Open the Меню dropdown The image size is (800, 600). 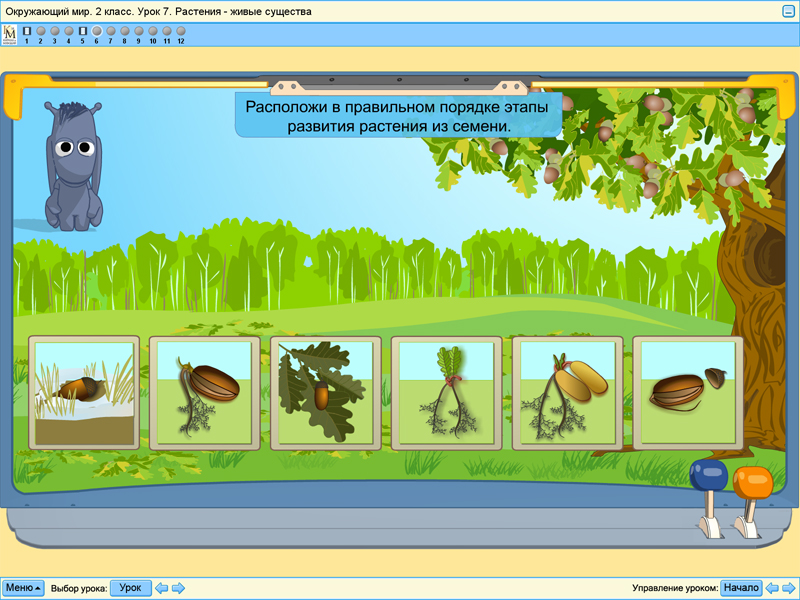pos(23,588)
